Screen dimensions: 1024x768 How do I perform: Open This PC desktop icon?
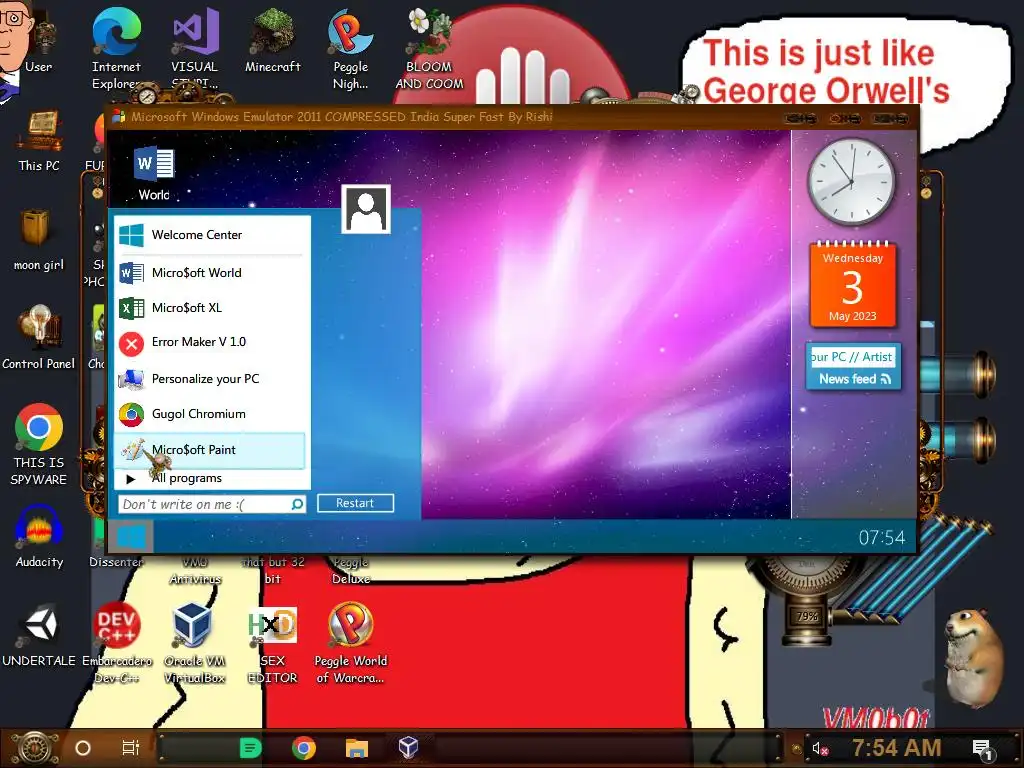39,141
